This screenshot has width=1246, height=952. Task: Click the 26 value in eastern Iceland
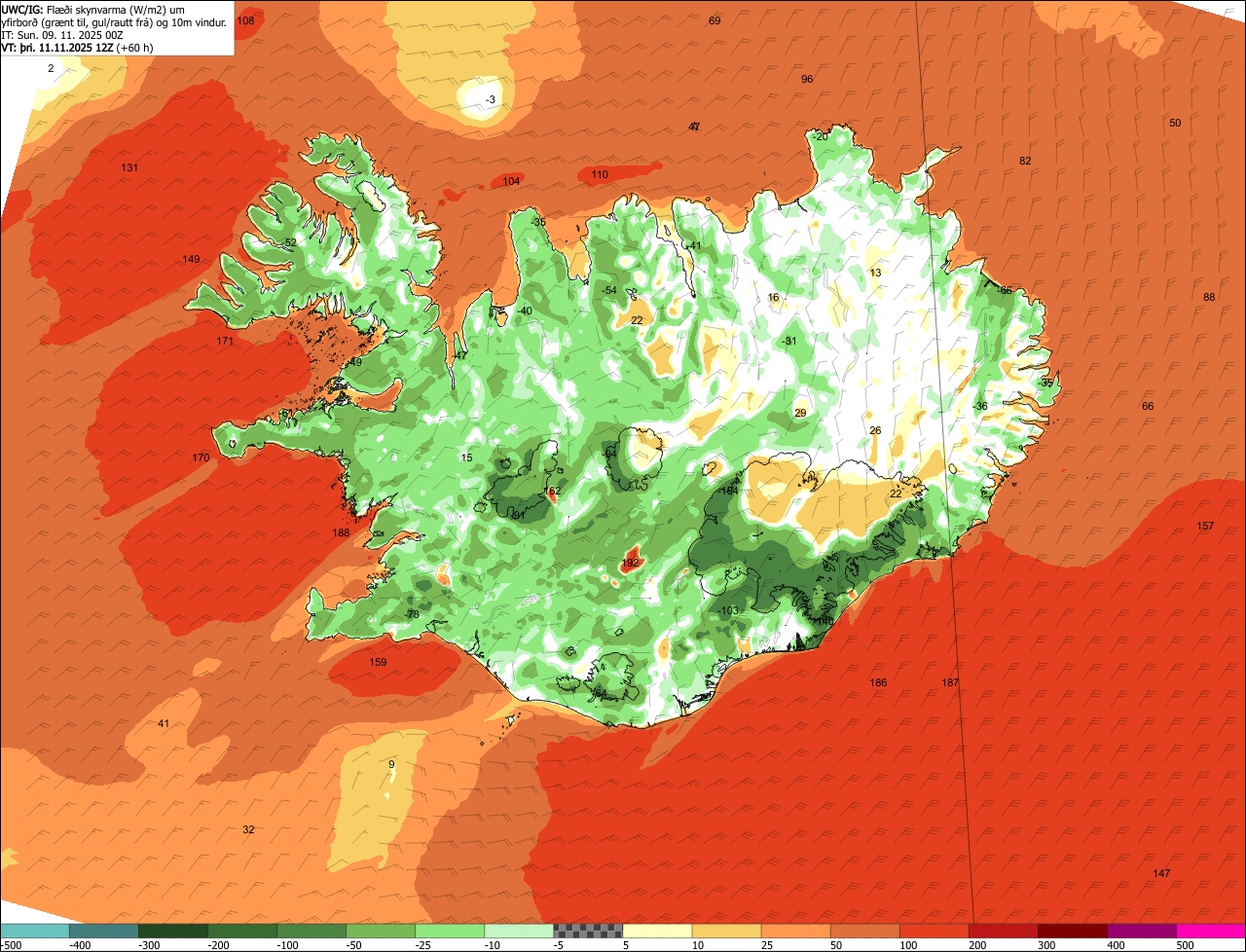[x=875, y=430]
